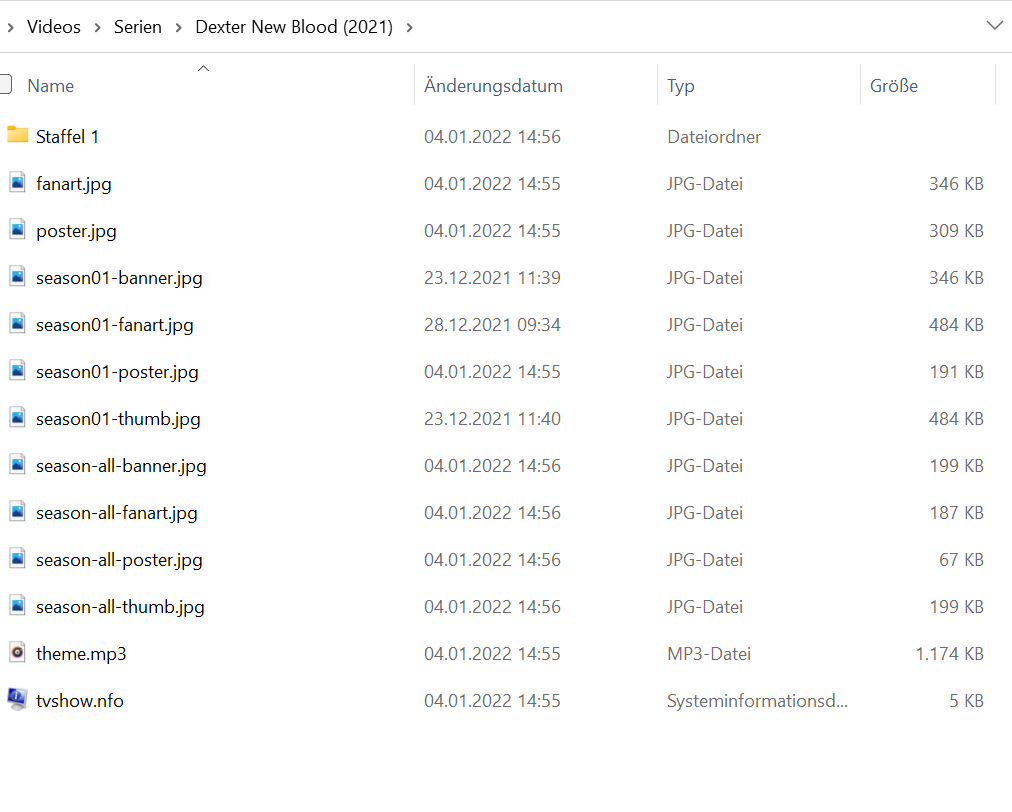
Task: Select the season01-banner.jpg file name
Action: click(119, 278)
